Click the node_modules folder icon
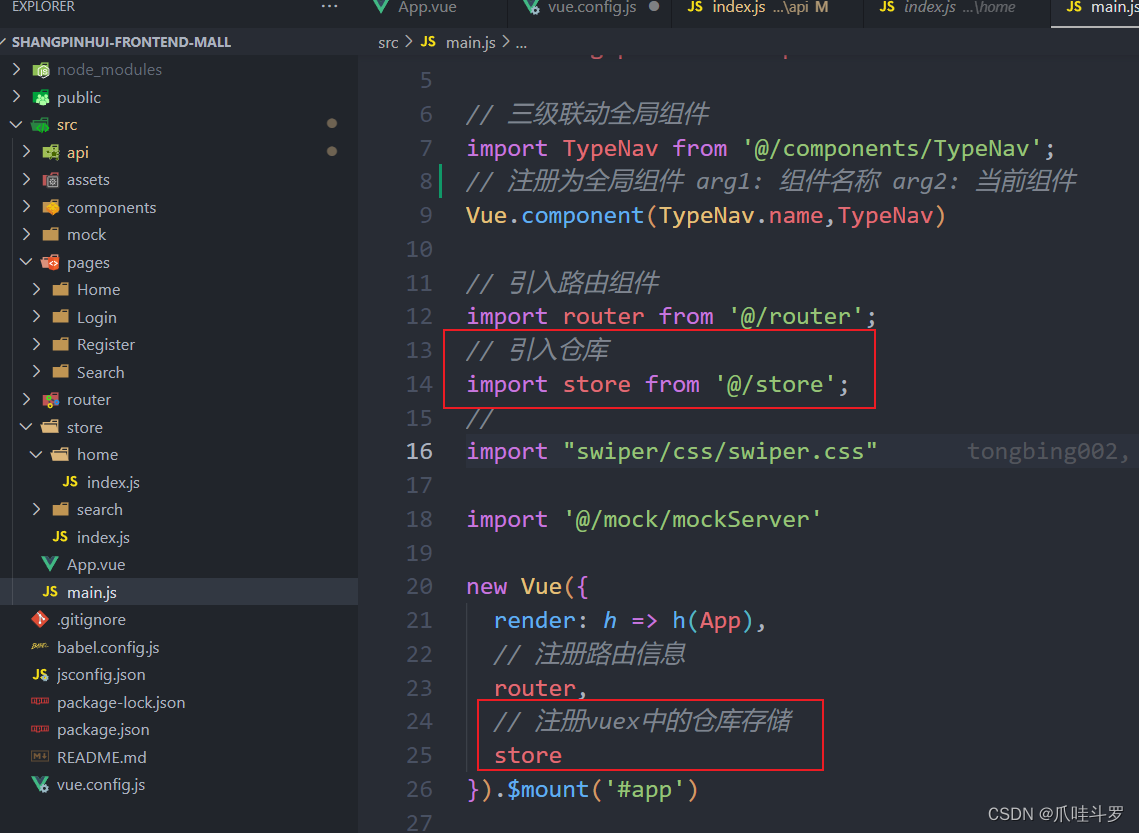The image size is (1139, 833). (41, 70)
